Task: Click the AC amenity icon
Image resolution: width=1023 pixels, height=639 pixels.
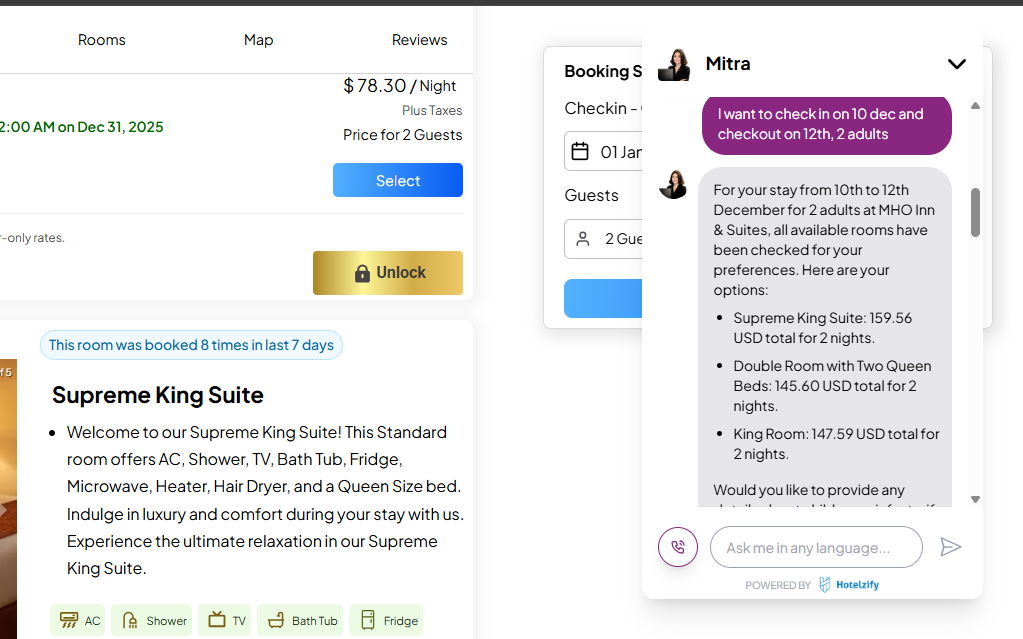Action: tap(69, 621)
